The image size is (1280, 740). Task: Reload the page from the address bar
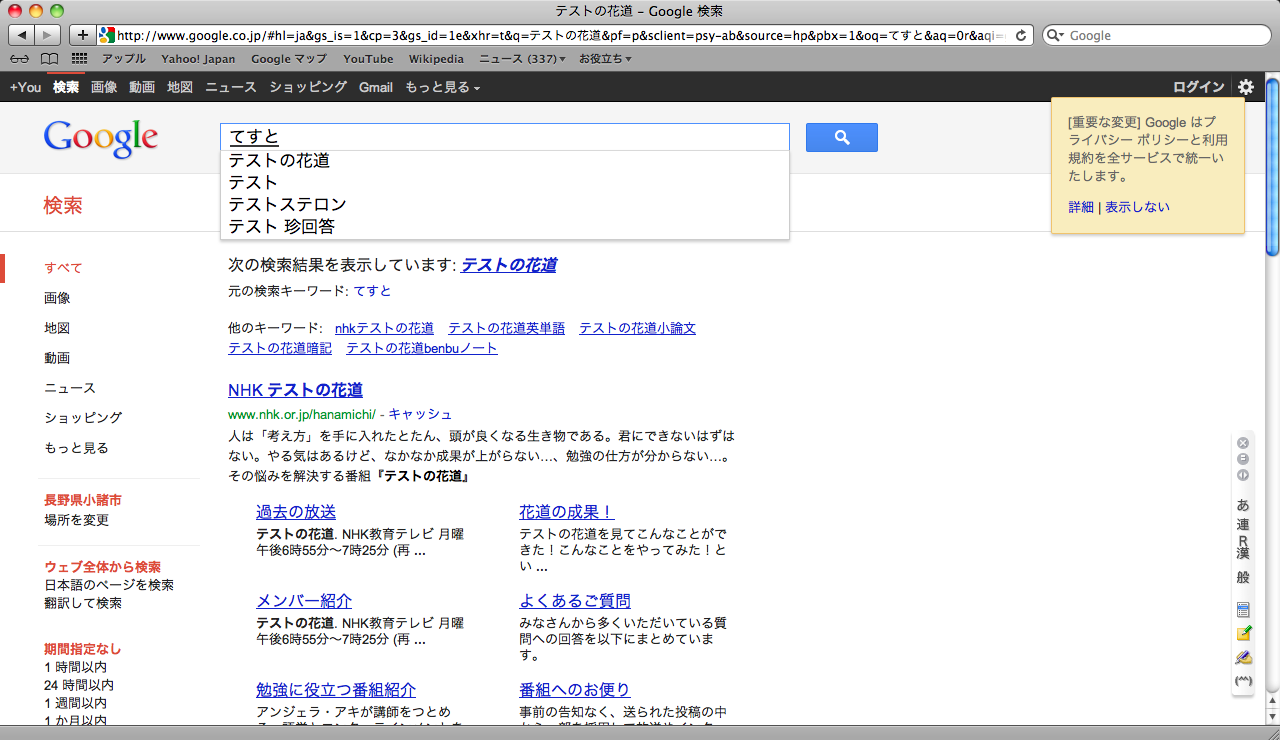(x=1020, y=35)
